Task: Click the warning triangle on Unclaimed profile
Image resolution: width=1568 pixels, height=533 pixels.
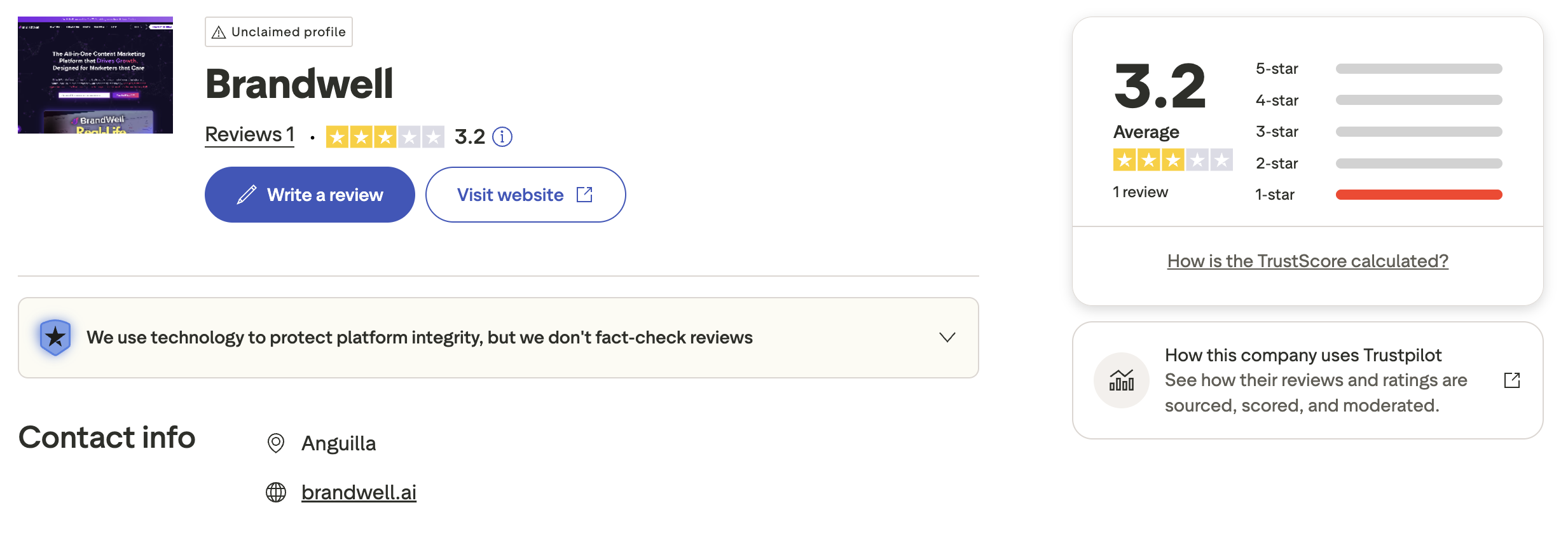Action: pos(219,32)
